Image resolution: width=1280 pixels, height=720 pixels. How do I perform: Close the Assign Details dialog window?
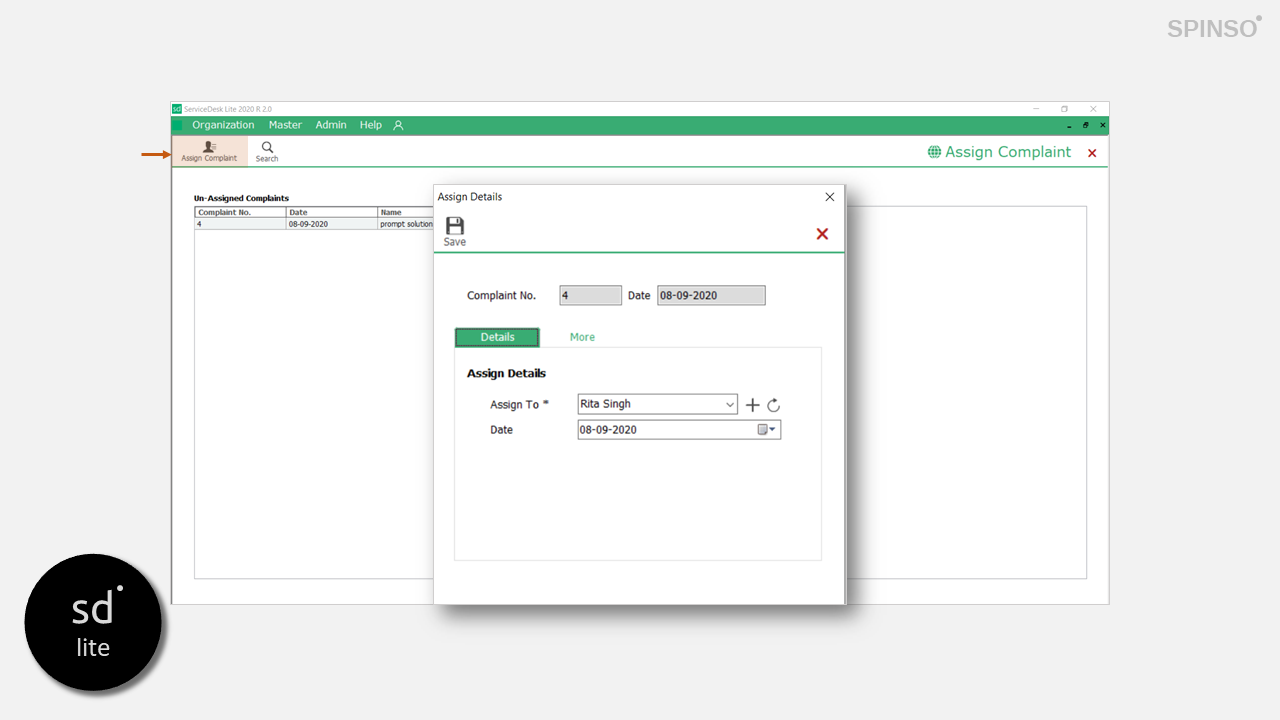pos(829,197)
